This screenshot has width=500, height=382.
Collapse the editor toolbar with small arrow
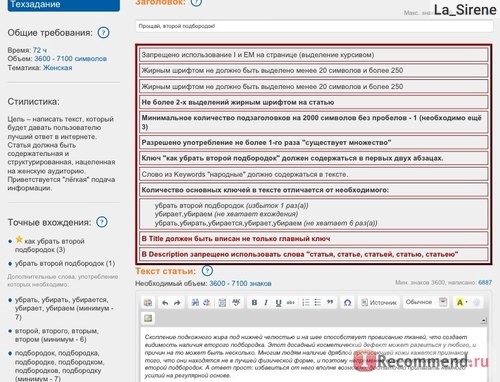pyautogui.click(x=483, y=320)
